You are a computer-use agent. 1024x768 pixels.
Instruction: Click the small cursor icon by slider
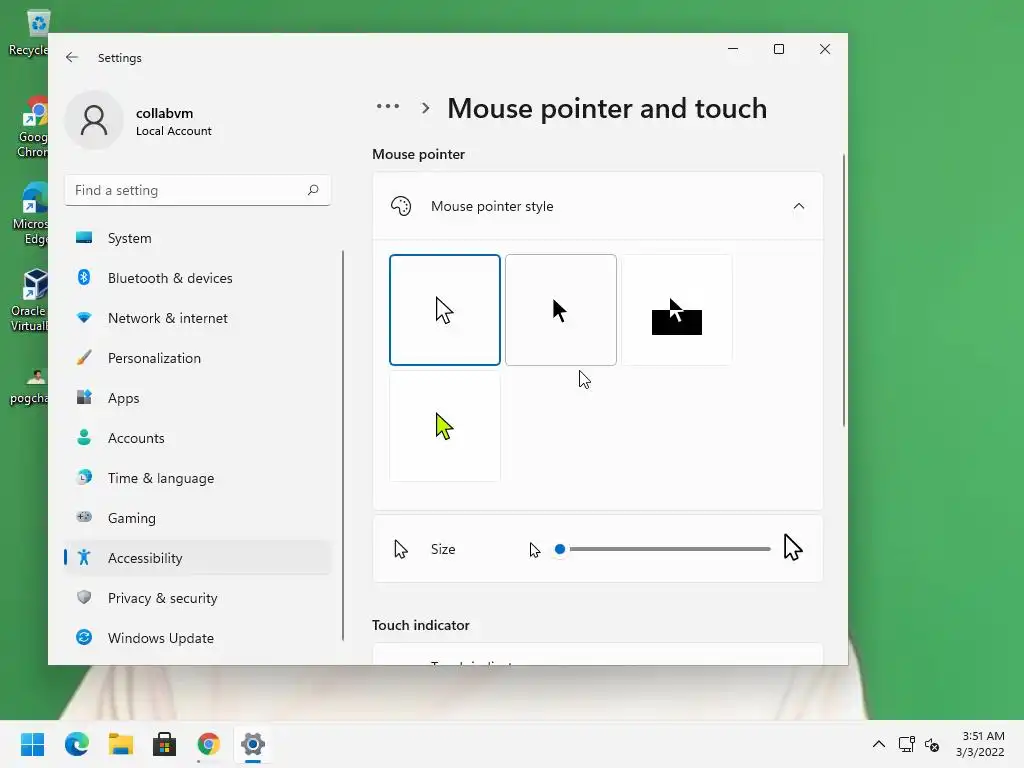tap(535, 550)
